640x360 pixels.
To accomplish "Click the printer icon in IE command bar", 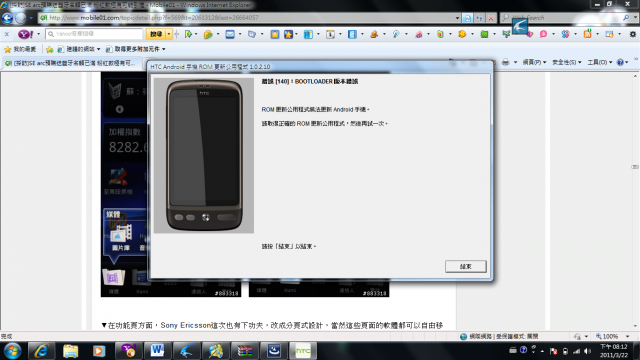I will click(x=505, y=62).
